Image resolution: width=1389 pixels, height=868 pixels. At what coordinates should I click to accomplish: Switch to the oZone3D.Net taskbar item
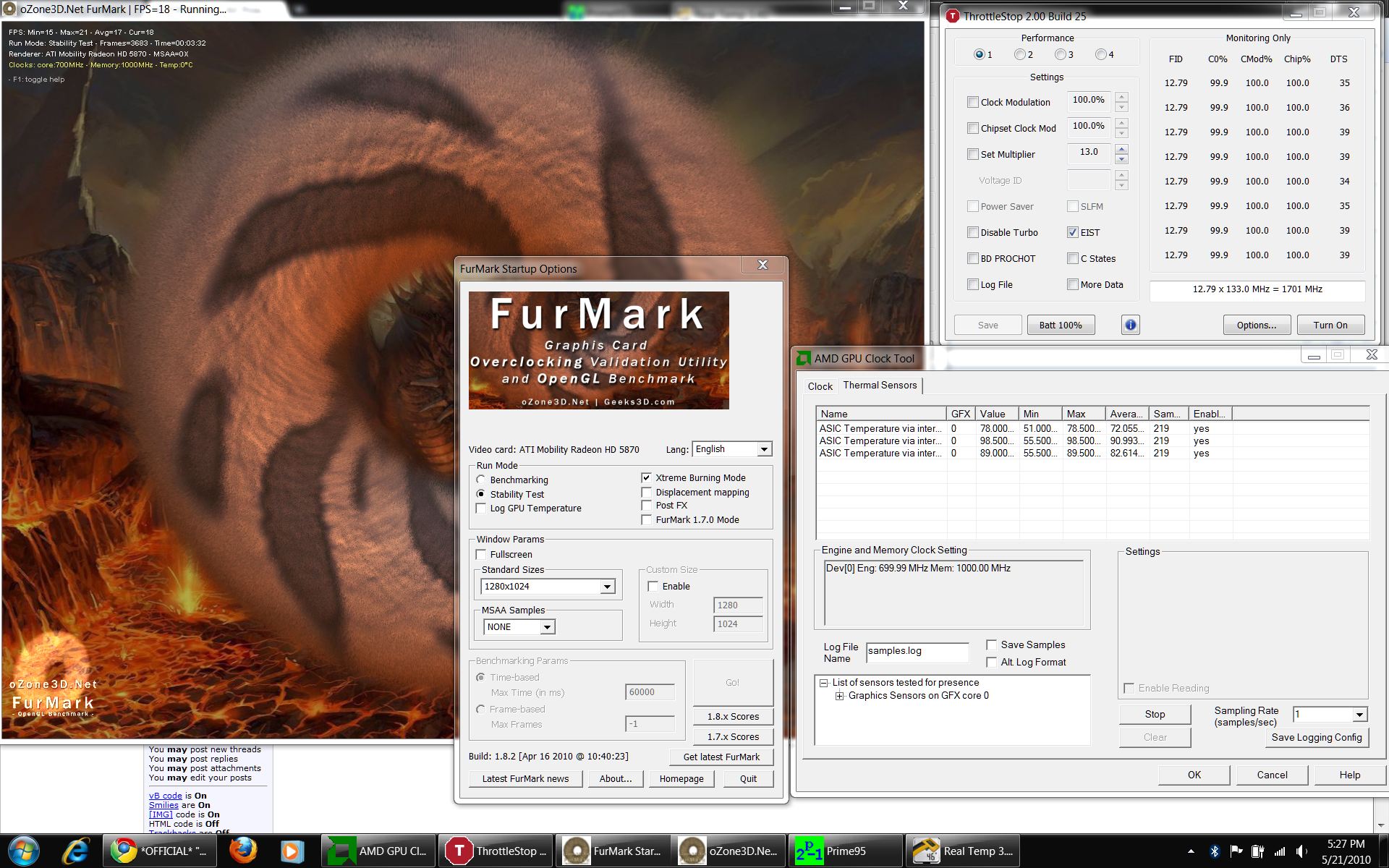click(x=729, y=851)
